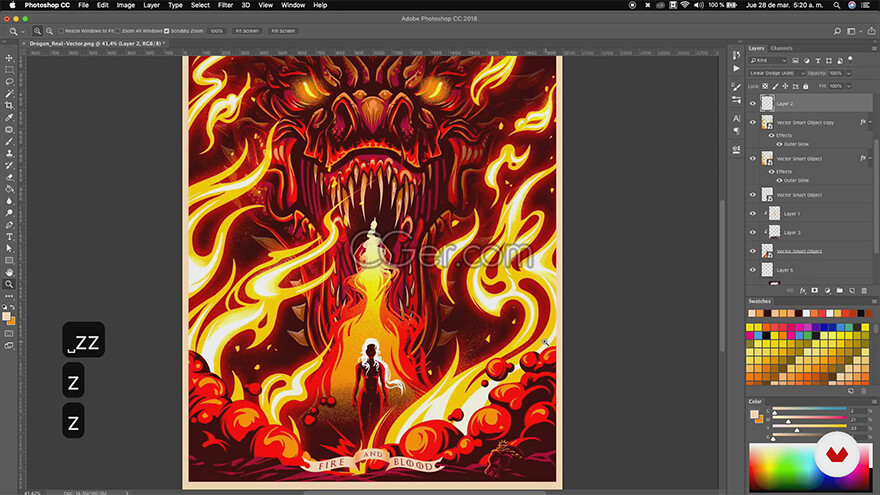Viewport: 880px width, 495px height.
Task: Open the Select menu
Action: (x=200, y=5)
